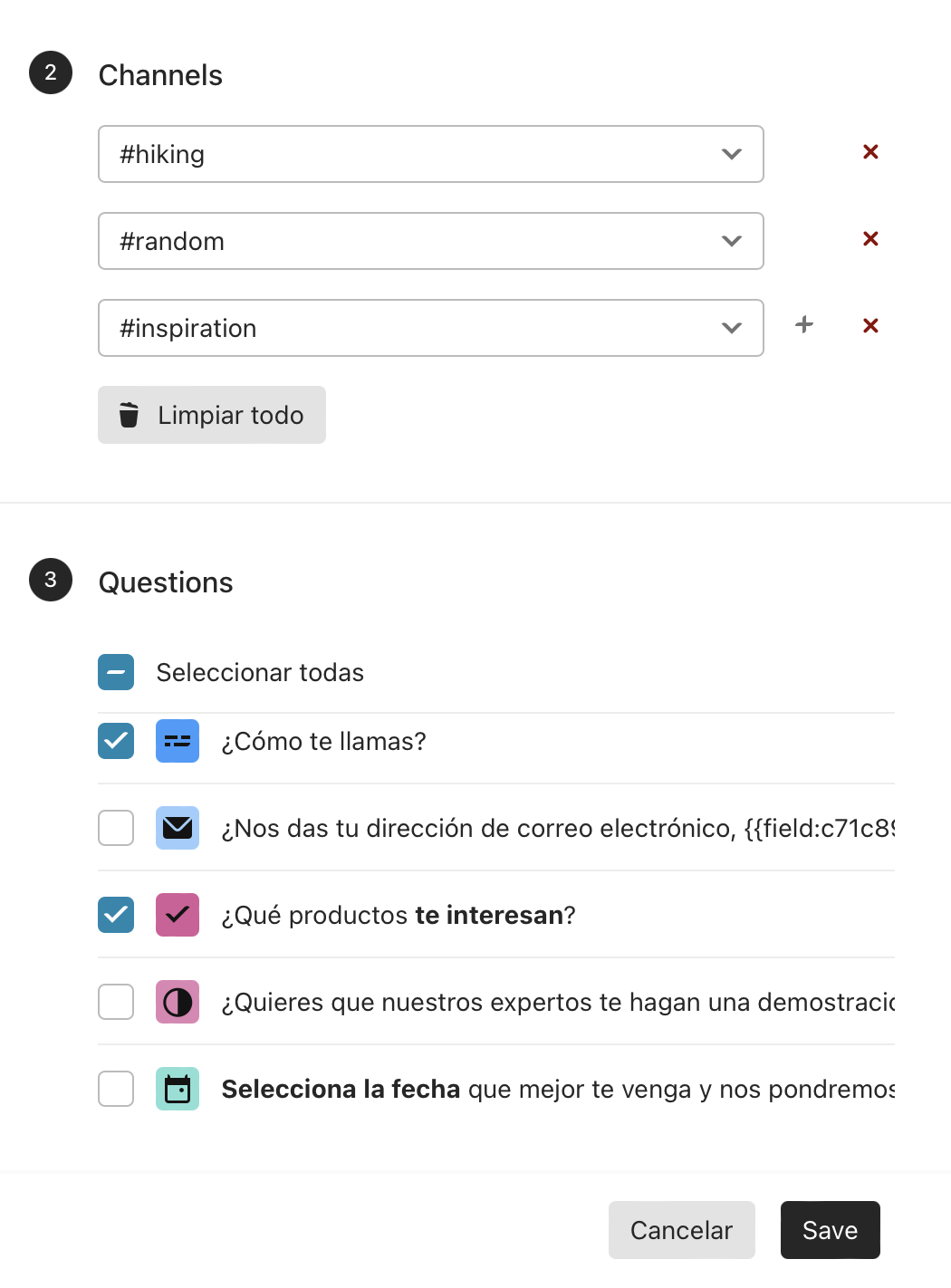Screen dimensions: 951x1288
Task: Click the calendar date question icon
Action: click(x=178, y=1089)
